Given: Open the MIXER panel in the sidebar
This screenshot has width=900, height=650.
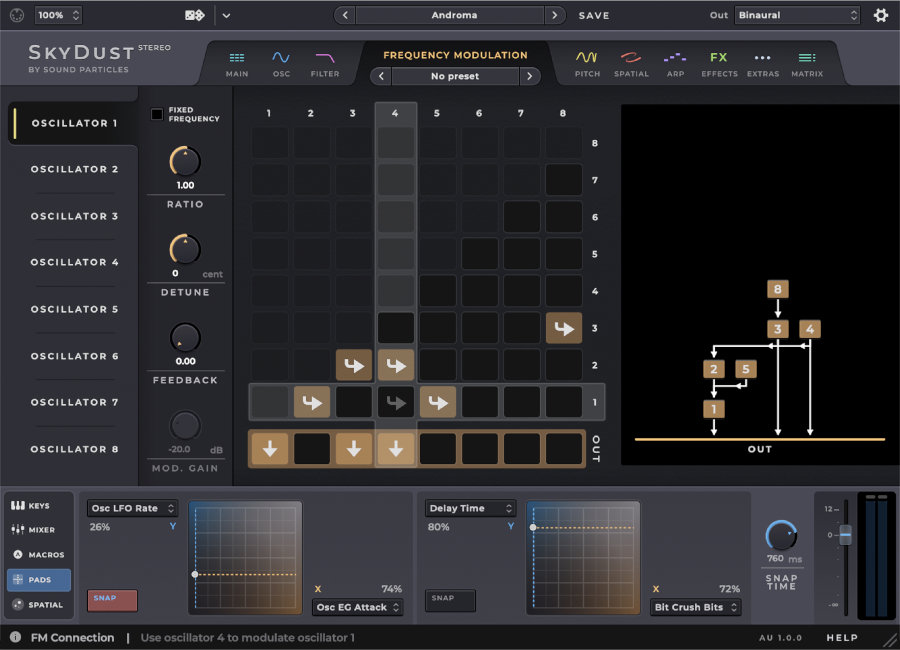Looking at the screenshot, I should tap(38, 530).
